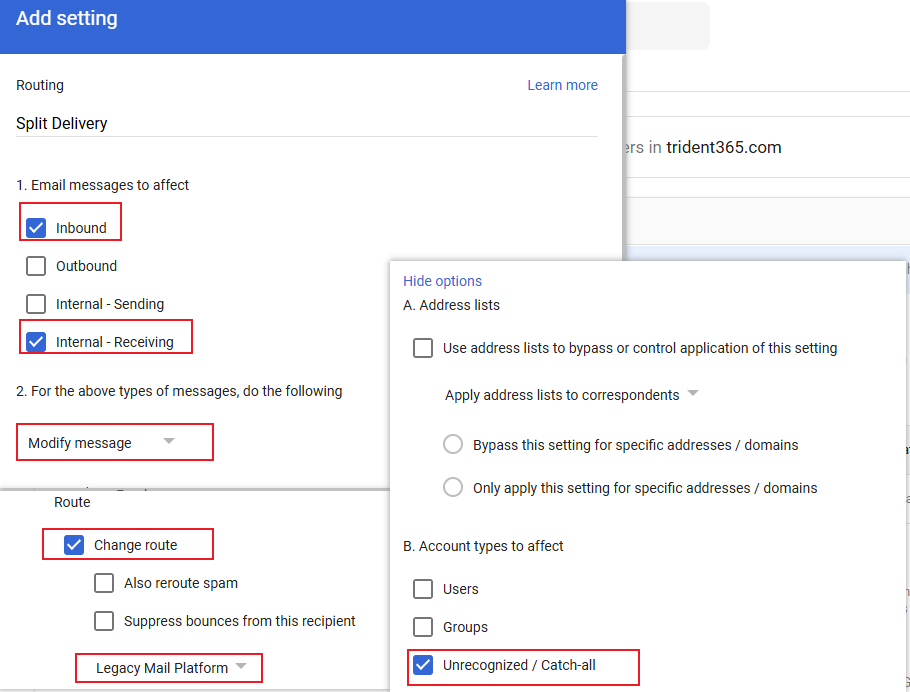Click the Split Delivery name field

click(x=306, y=124)
